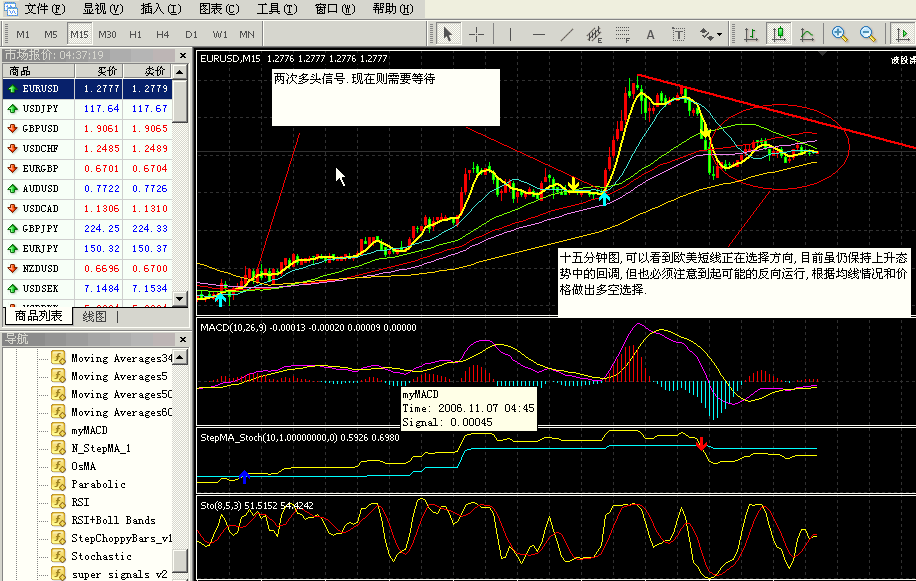Open the 图表(C) menu
The image size is (916, 581).
tap(219, 9)
